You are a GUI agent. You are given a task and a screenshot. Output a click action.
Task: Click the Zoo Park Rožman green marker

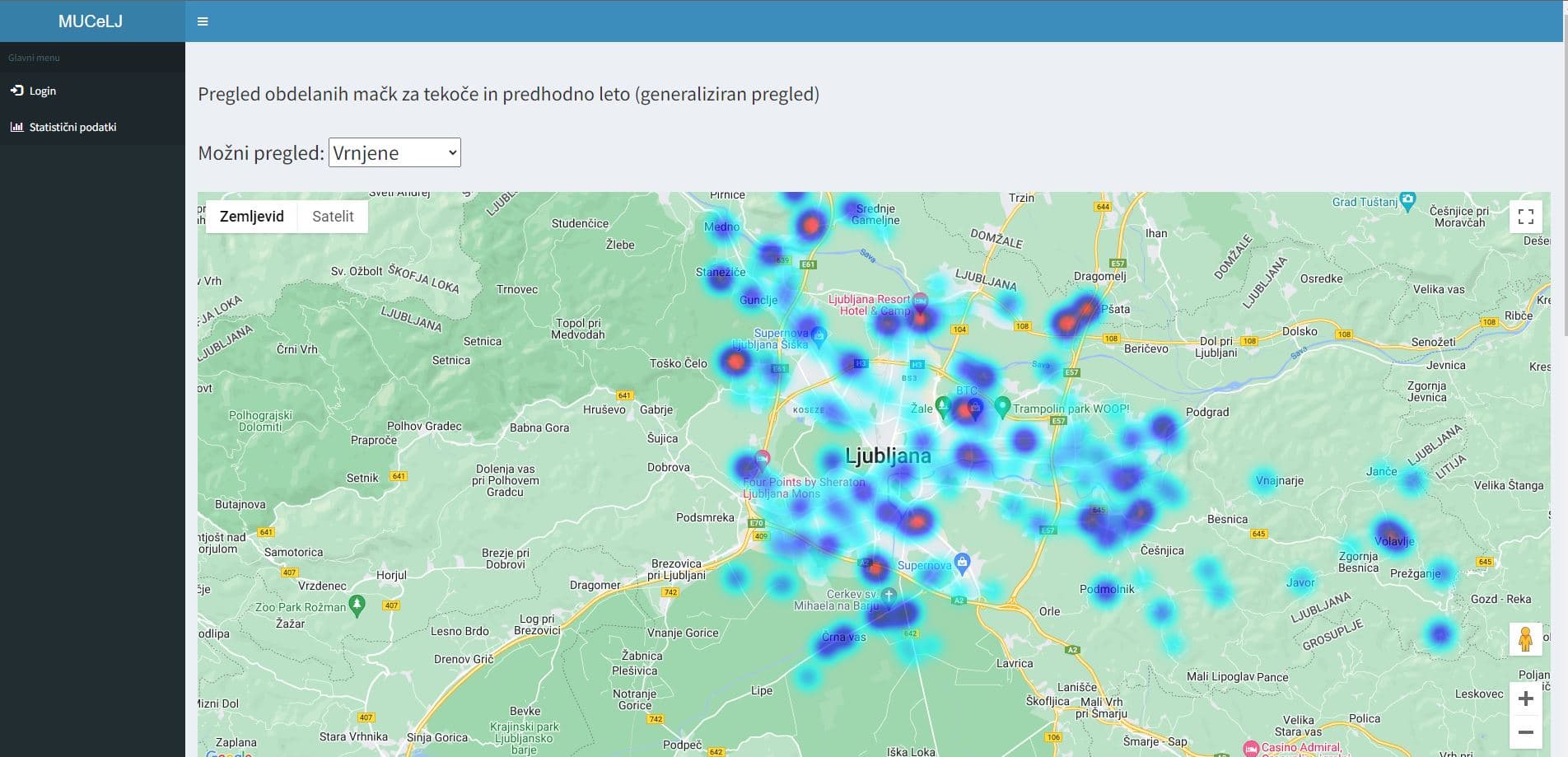point(357,604)
